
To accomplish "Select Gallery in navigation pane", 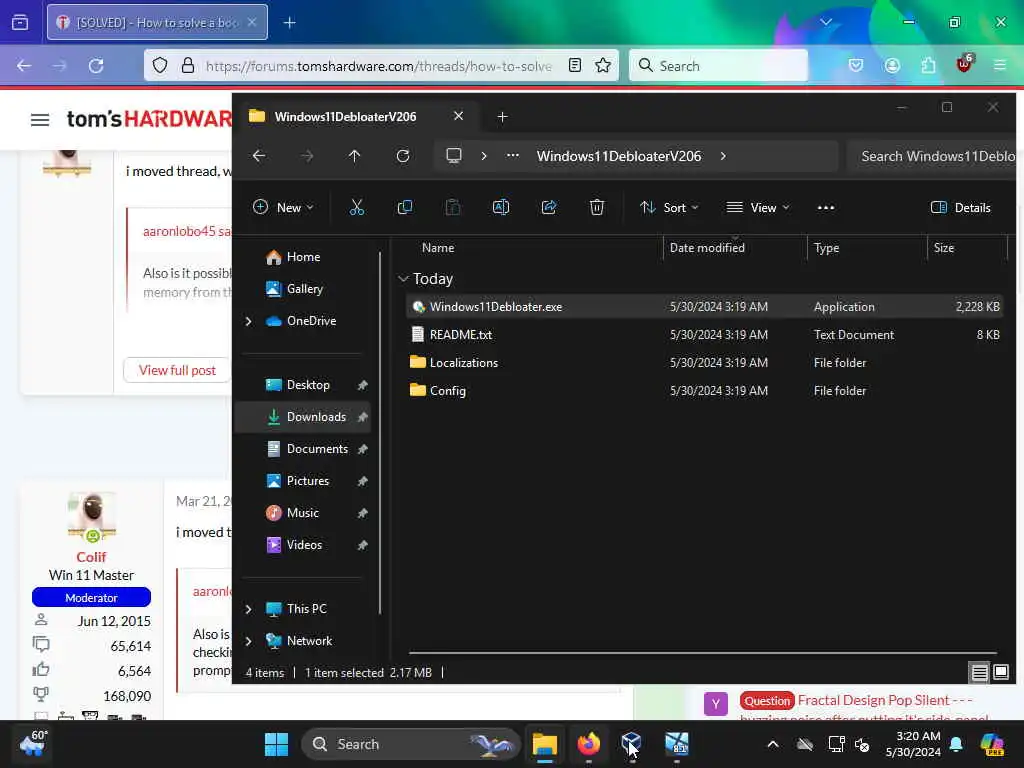I will [x=304, y=289].
